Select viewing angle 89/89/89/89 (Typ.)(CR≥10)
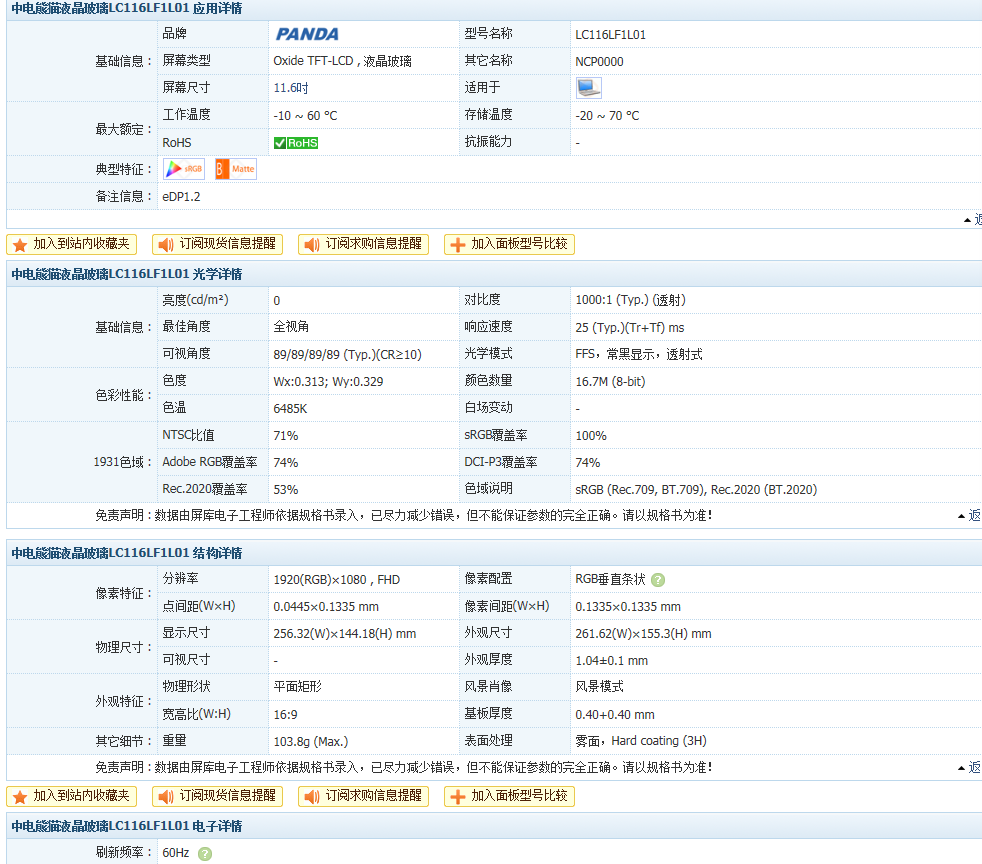This screenshot has width=982, height=864. 348,354
